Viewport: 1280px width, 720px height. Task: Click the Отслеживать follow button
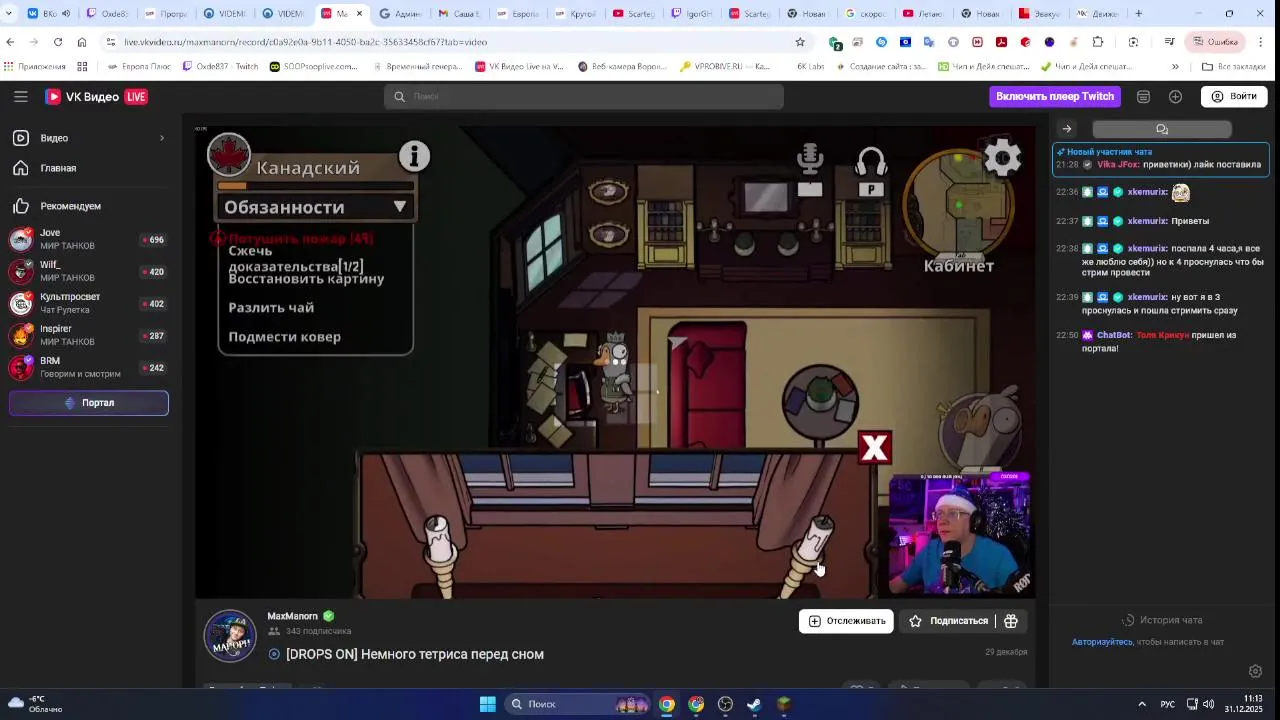[x=846, y=621]
